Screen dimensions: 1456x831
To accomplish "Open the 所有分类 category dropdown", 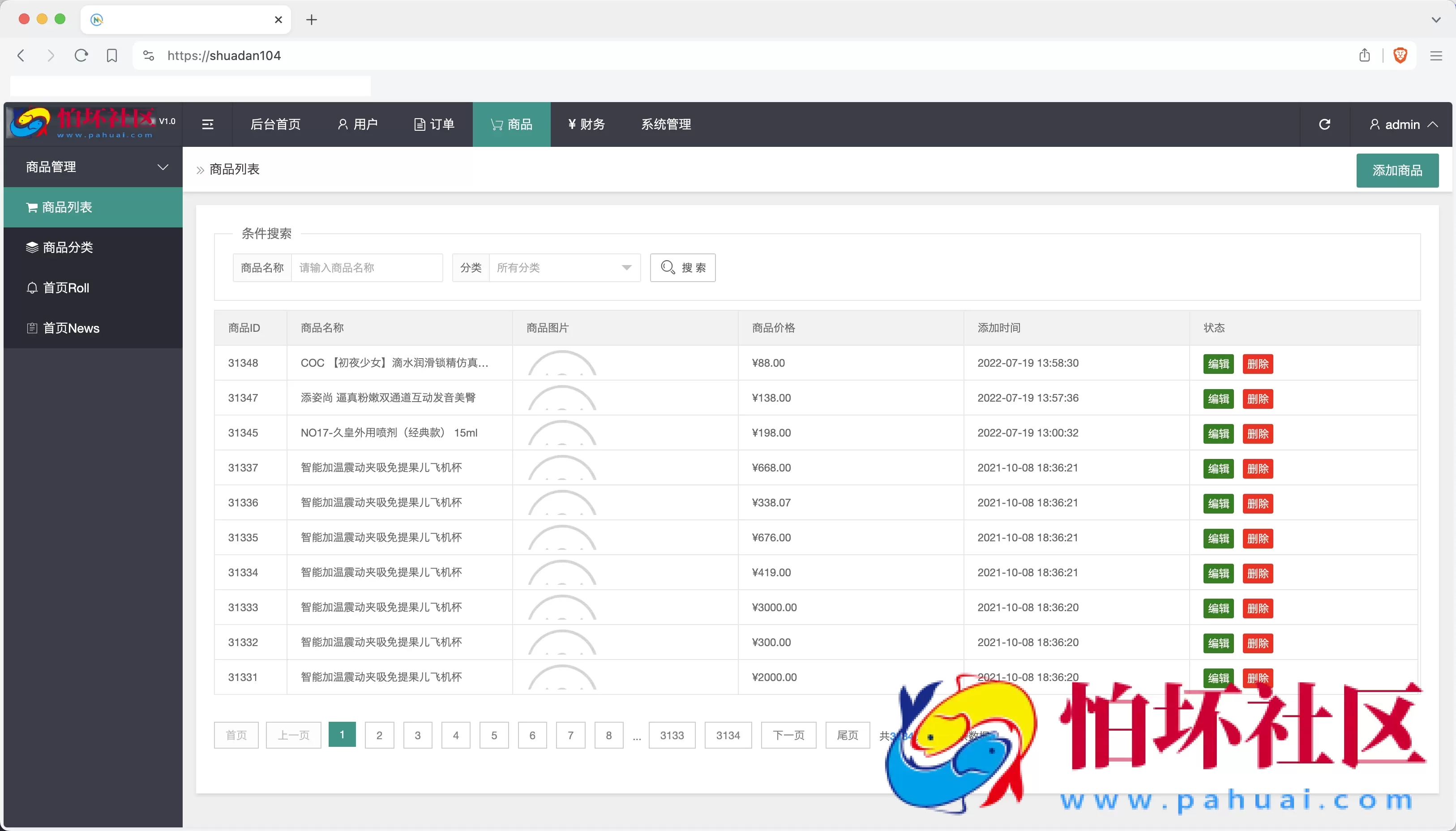I will (564, 268).
